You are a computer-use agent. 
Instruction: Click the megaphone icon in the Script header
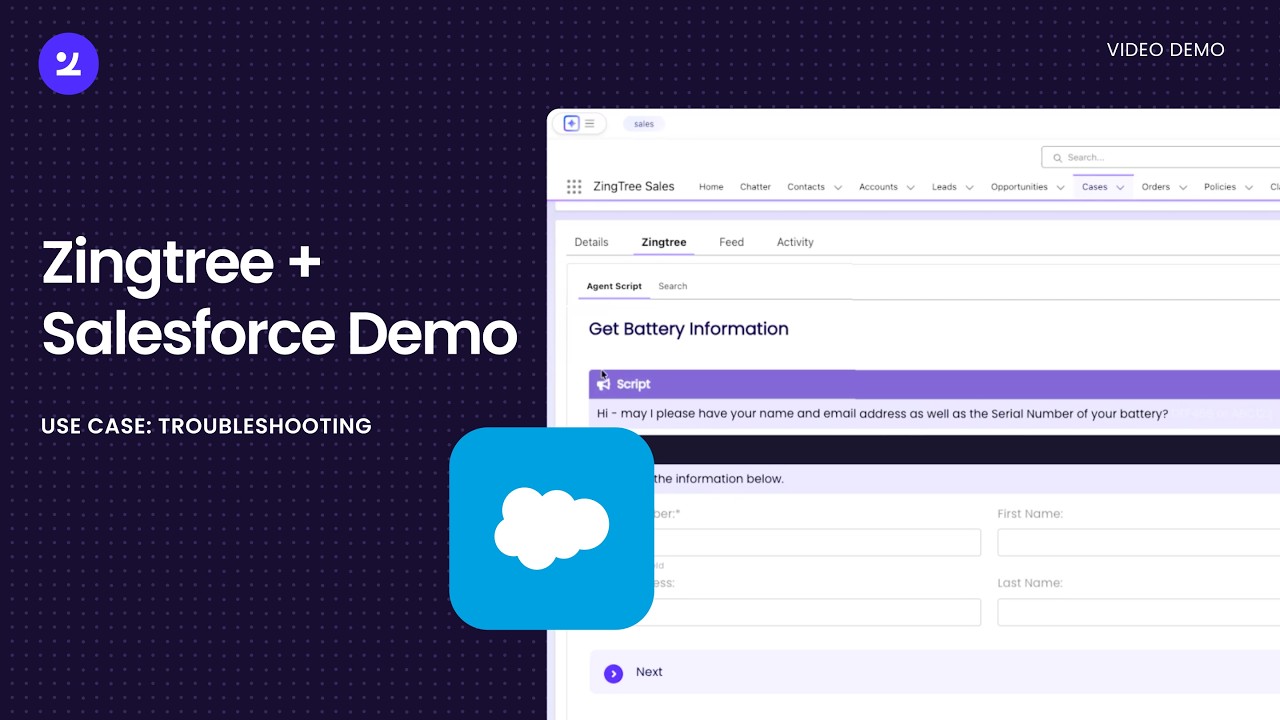[x=604, y=384]
